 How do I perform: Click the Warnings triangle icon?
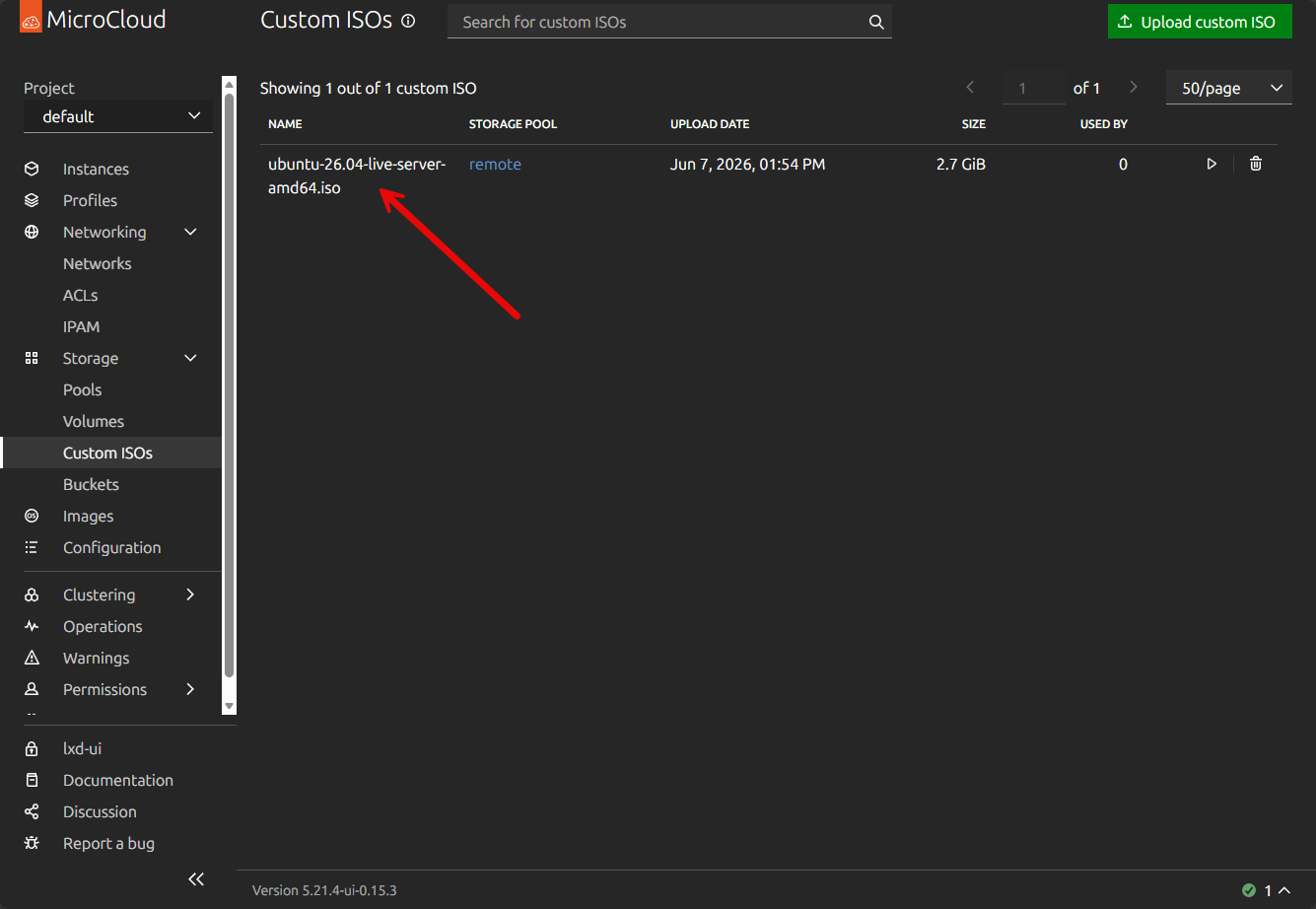click(32, 658)
